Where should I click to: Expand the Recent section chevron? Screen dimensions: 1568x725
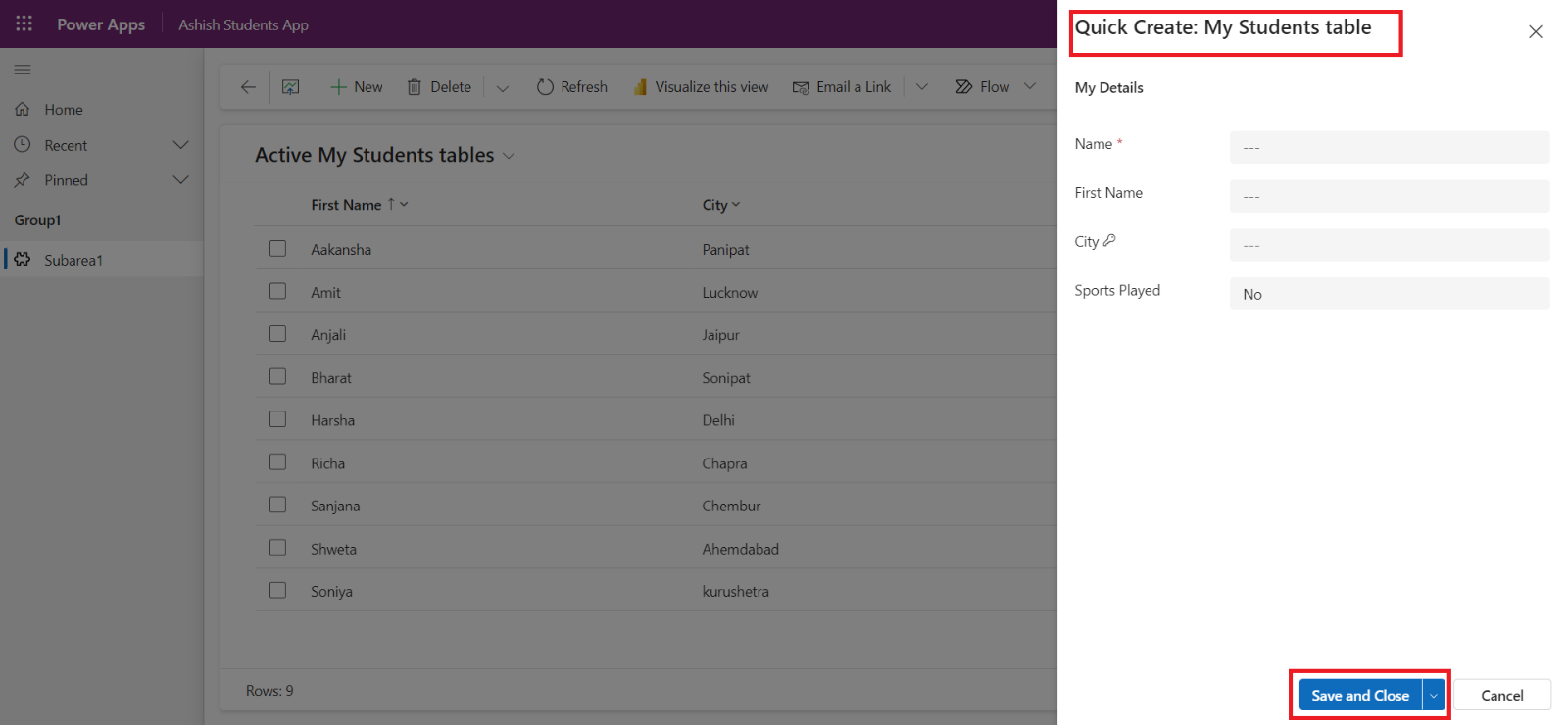(180, 145)
